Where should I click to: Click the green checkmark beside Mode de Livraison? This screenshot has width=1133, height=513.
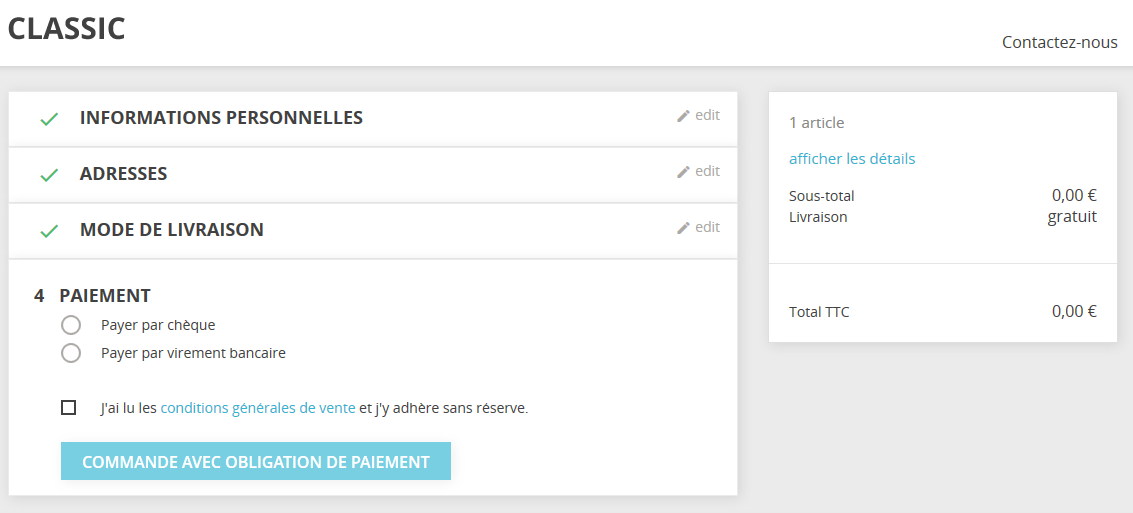pos(49,231)
